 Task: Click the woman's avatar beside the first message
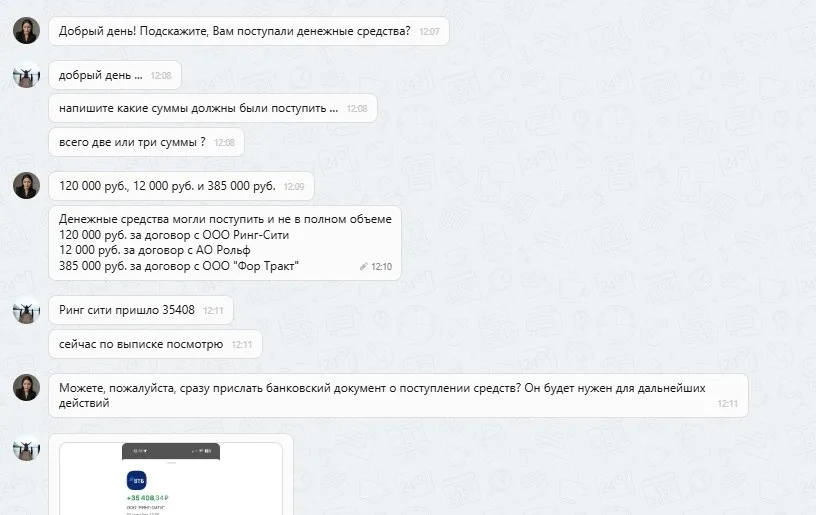[27, 30]
